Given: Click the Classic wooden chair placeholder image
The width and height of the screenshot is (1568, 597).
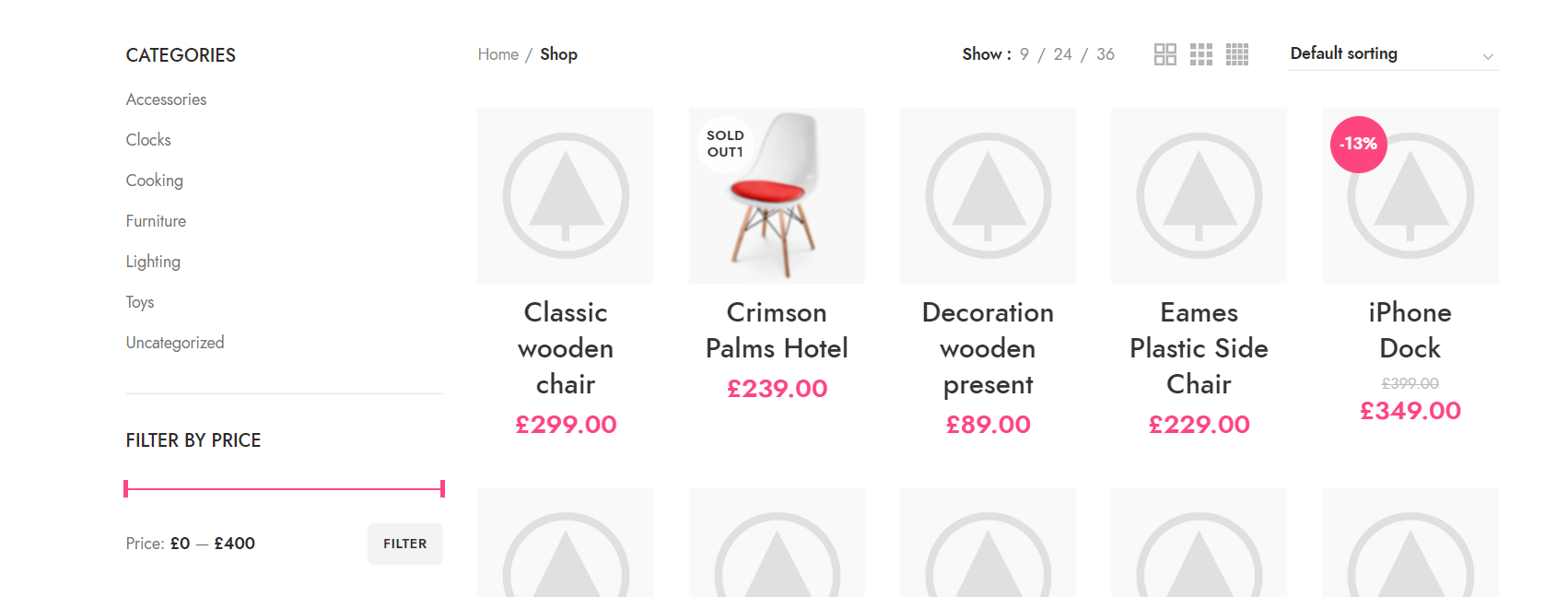Looking at the screenshot, I should (566, 195).
